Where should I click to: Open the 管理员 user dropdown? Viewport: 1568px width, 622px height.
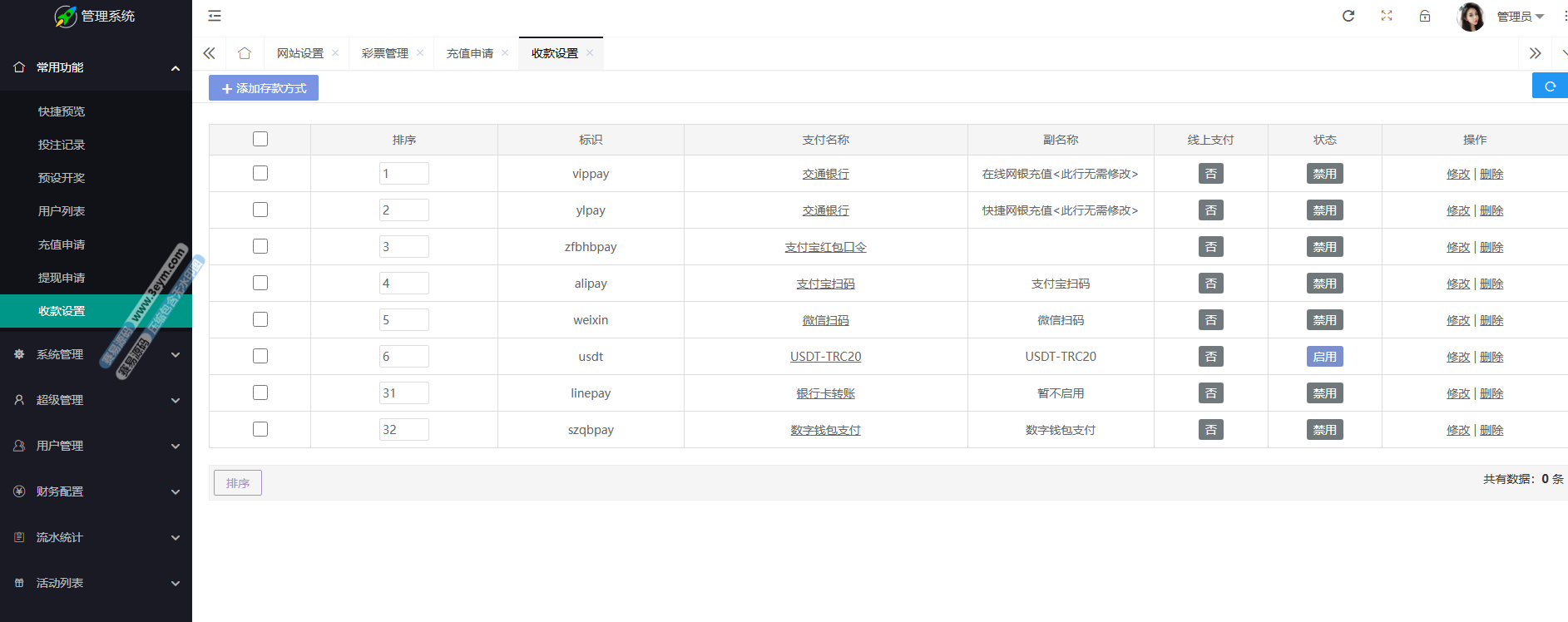click(1520, 17)
